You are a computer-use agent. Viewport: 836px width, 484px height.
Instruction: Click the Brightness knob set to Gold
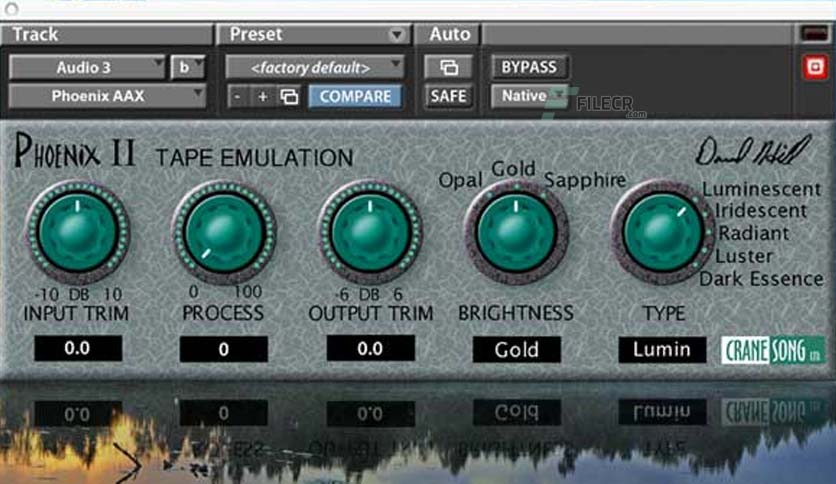click(516, 232)
